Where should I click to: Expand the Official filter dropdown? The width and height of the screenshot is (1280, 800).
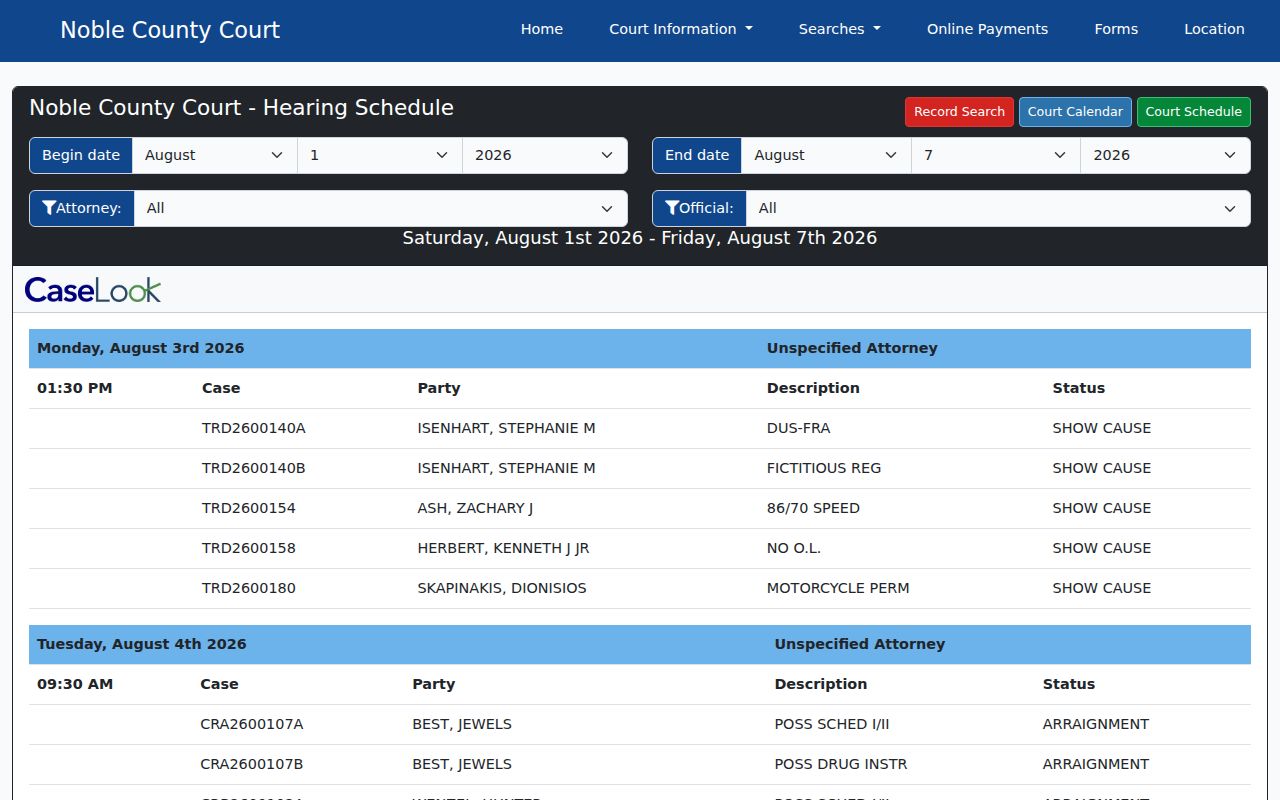(x=998, y=208)
